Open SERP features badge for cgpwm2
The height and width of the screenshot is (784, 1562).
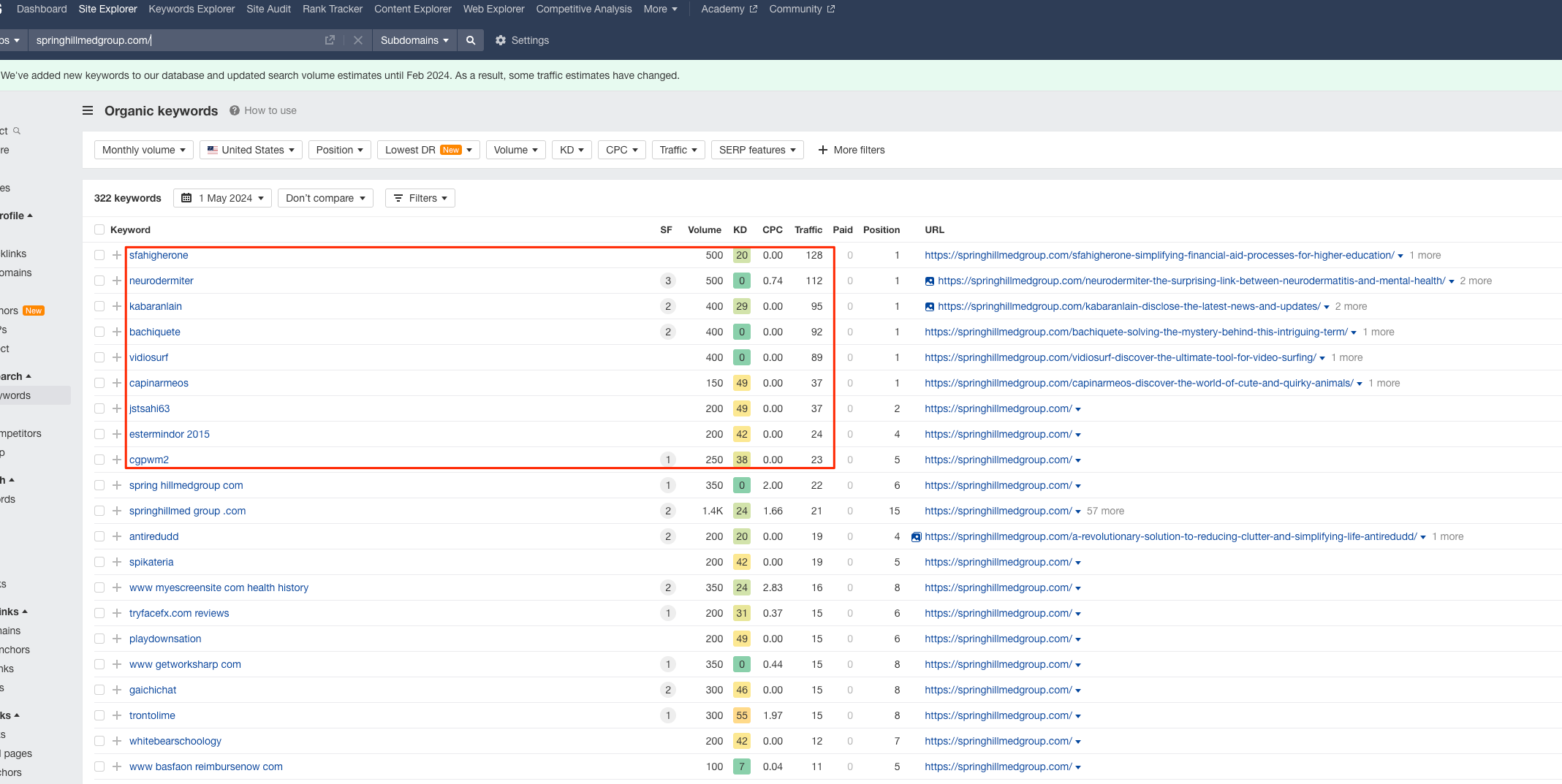click(667, 460)
